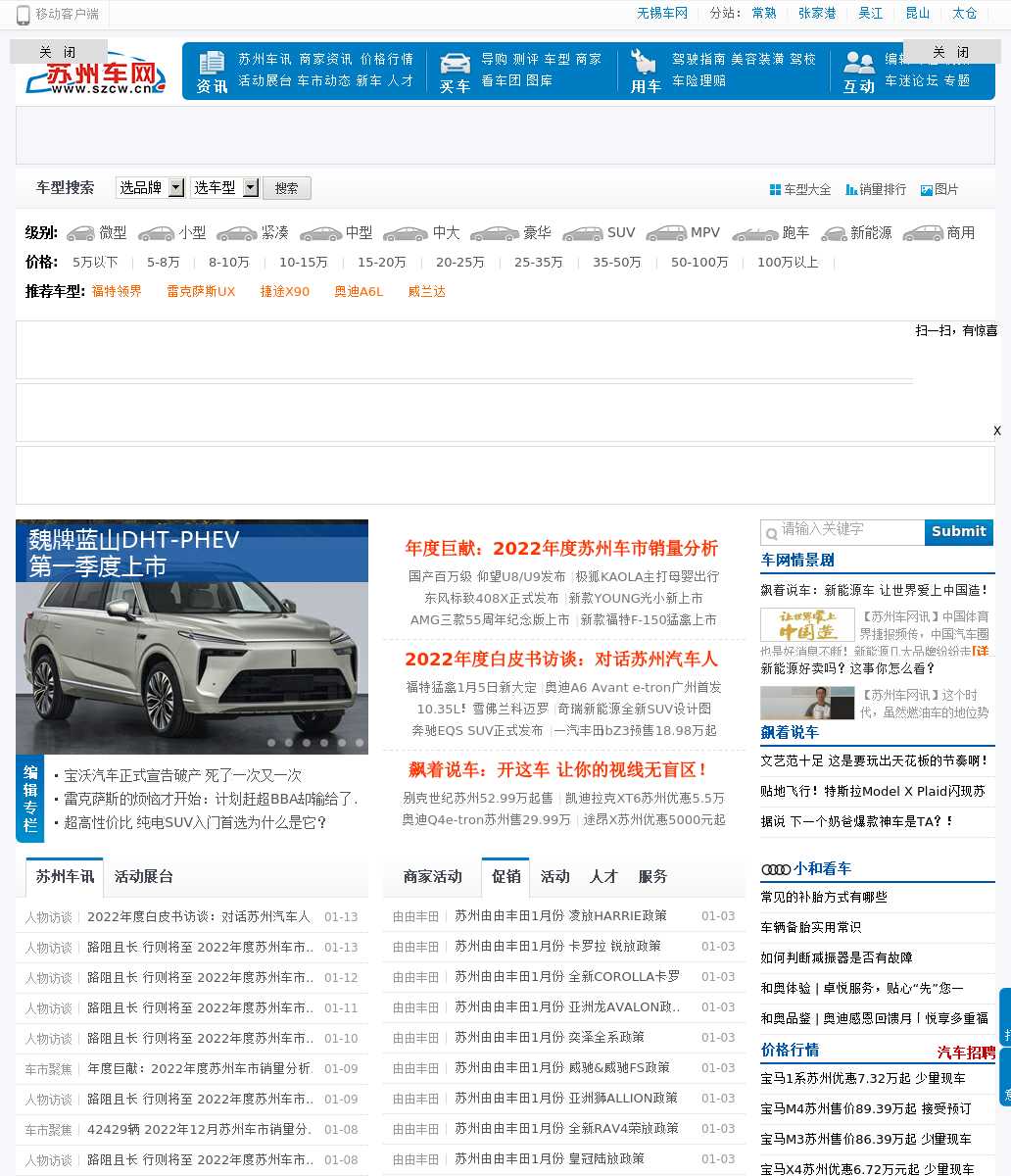Open the 用车 car-use icon
The image size is (1011, 1176).
644,63
